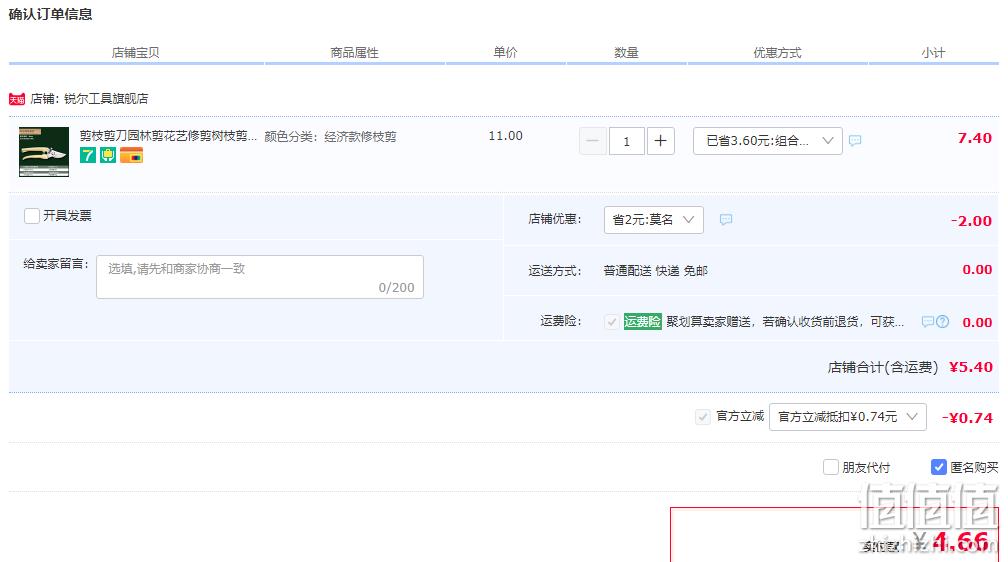
Task: Click the store discount amount -2.00
Action: click(x=971, y=221)
